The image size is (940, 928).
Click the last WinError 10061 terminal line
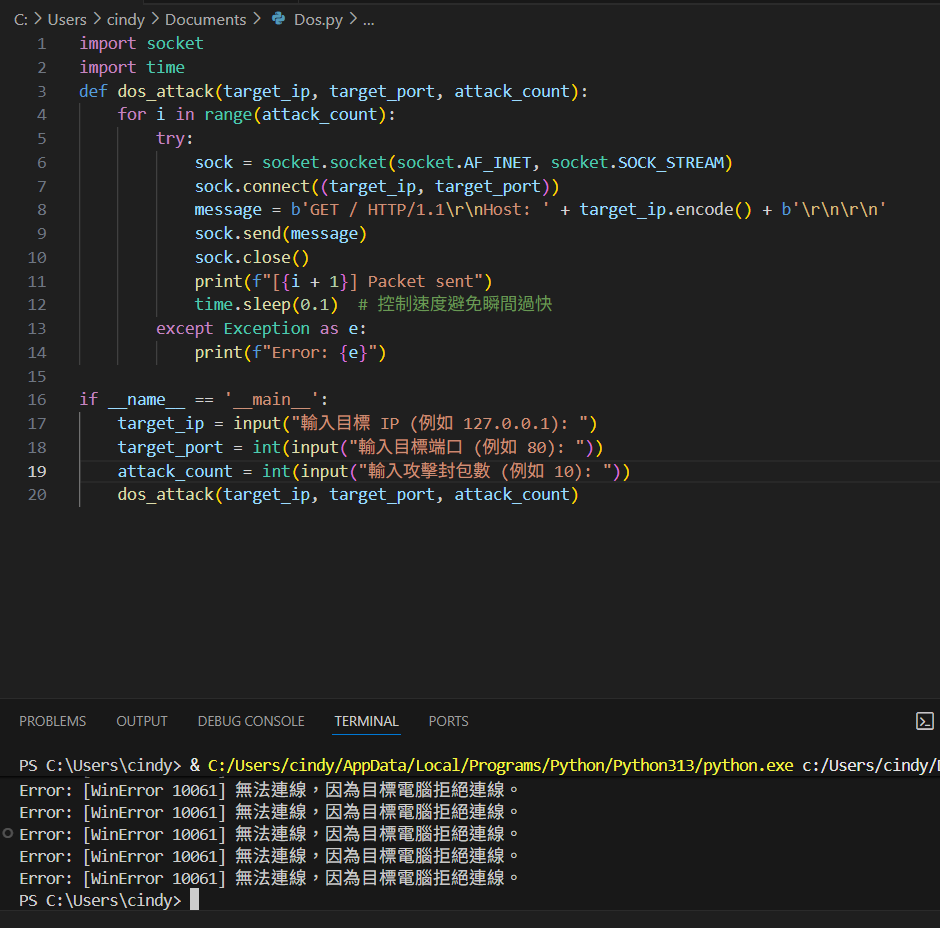[269, 878]
